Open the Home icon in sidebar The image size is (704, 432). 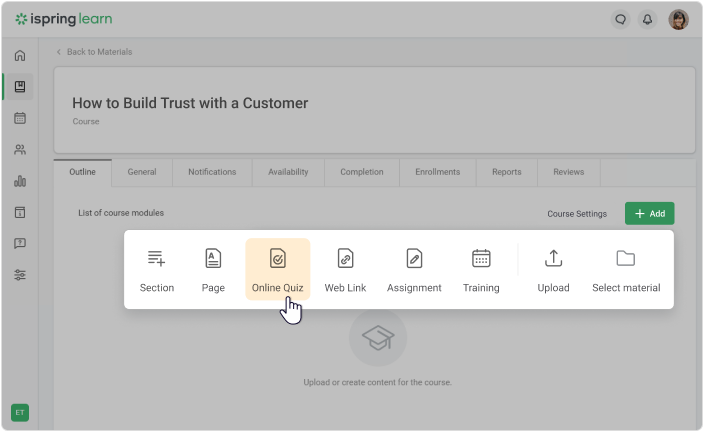click(20, 55)
